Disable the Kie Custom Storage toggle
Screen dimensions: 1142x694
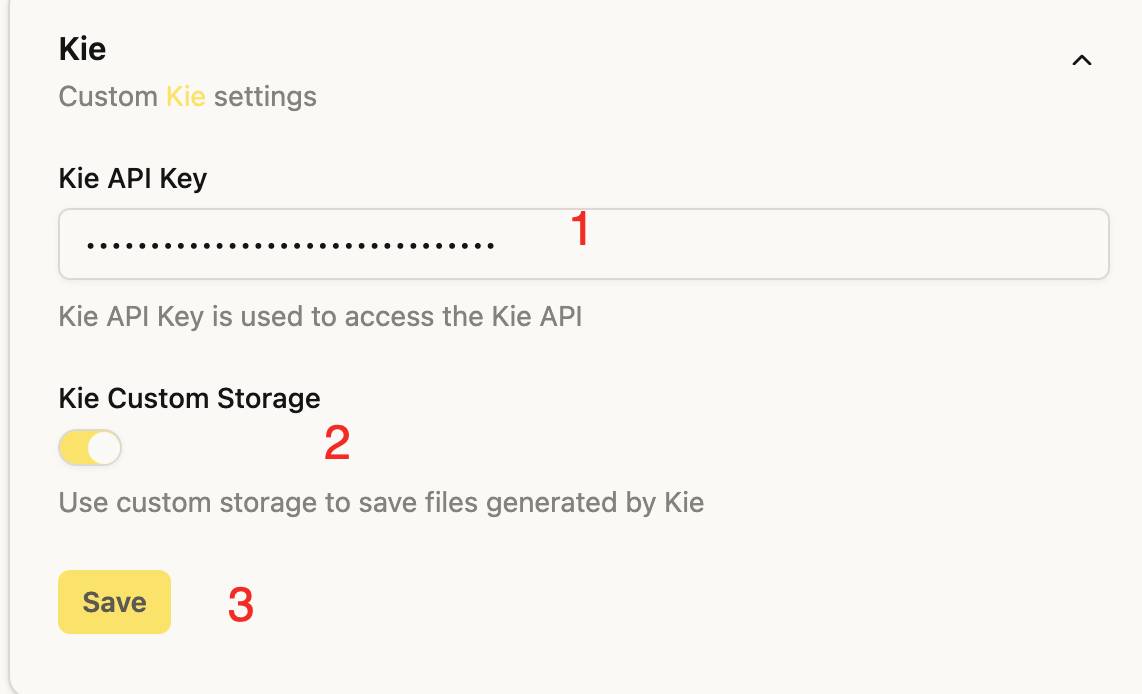(x=90, y=448)
